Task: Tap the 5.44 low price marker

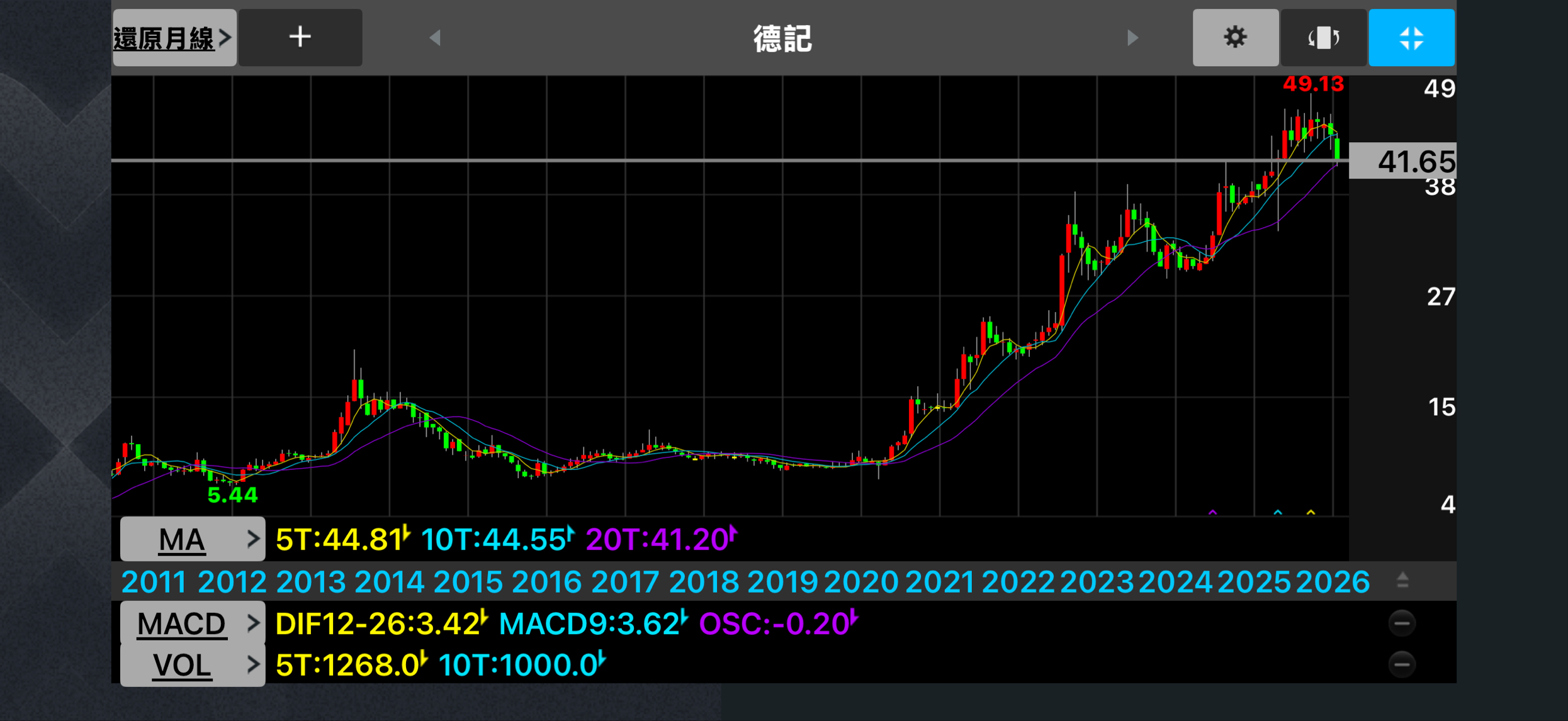Action: tap(232, 495)
